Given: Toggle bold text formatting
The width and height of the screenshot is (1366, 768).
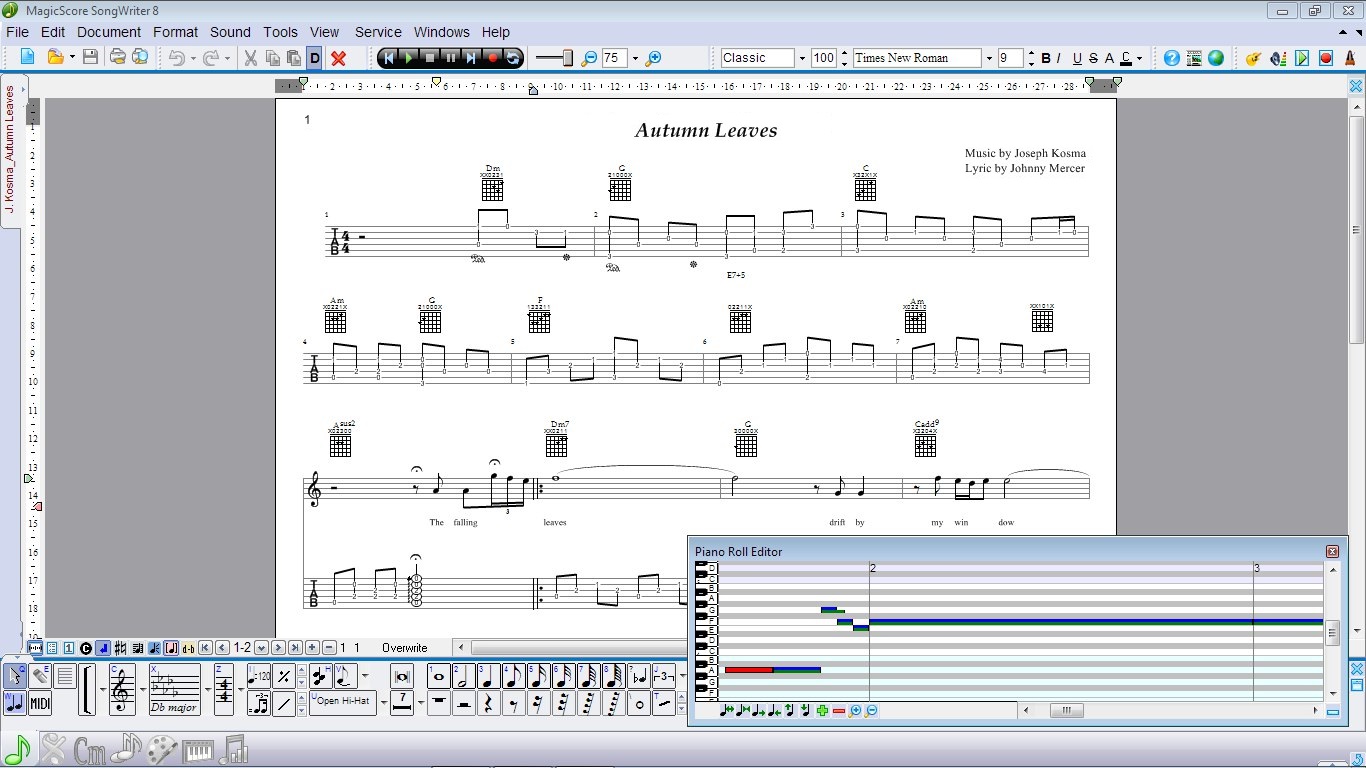Looking at the screenshot, I should pos(1046,58).
